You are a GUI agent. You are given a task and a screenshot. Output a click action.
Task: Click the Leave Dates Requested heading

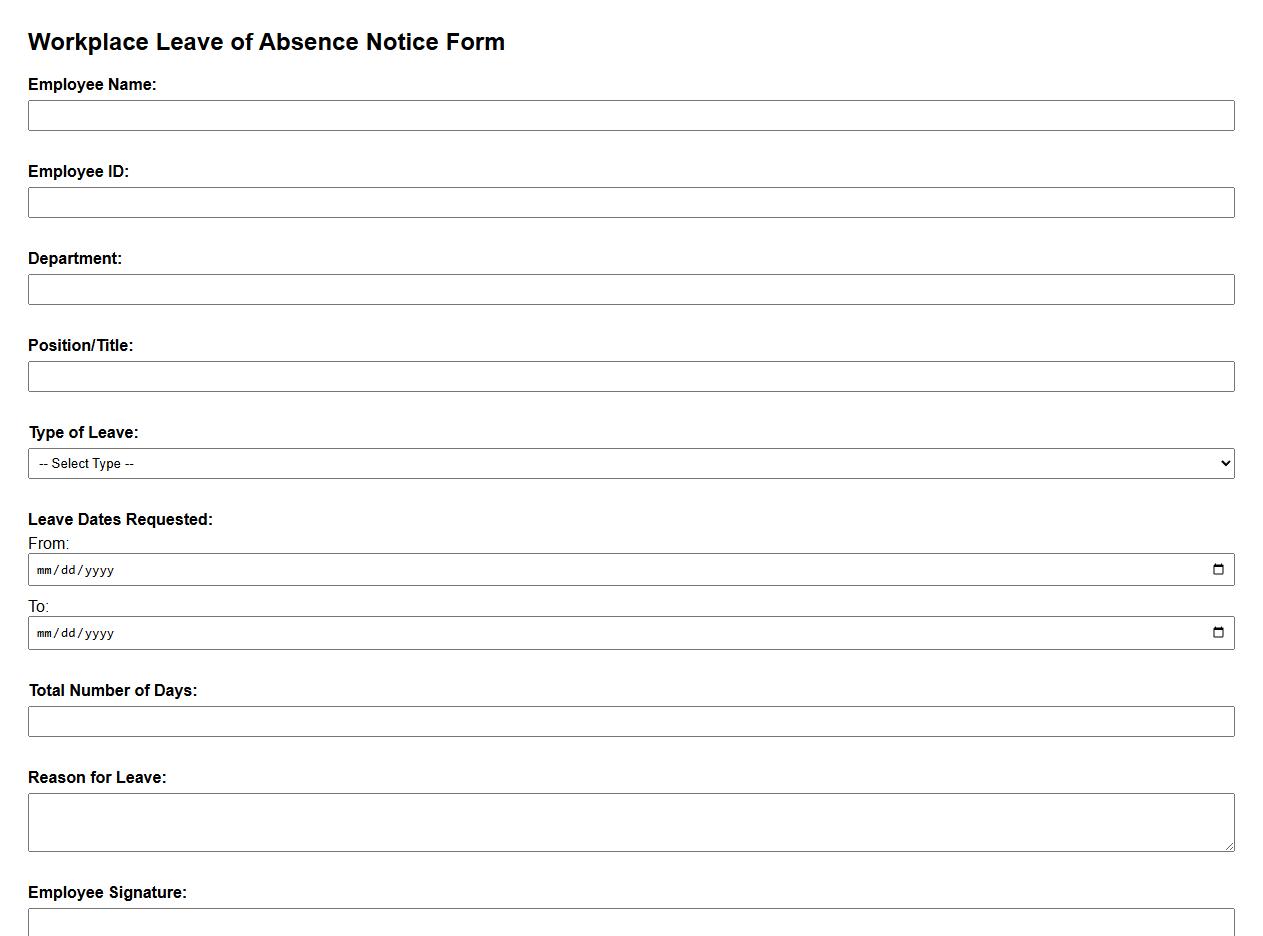[x=120, y=519]
